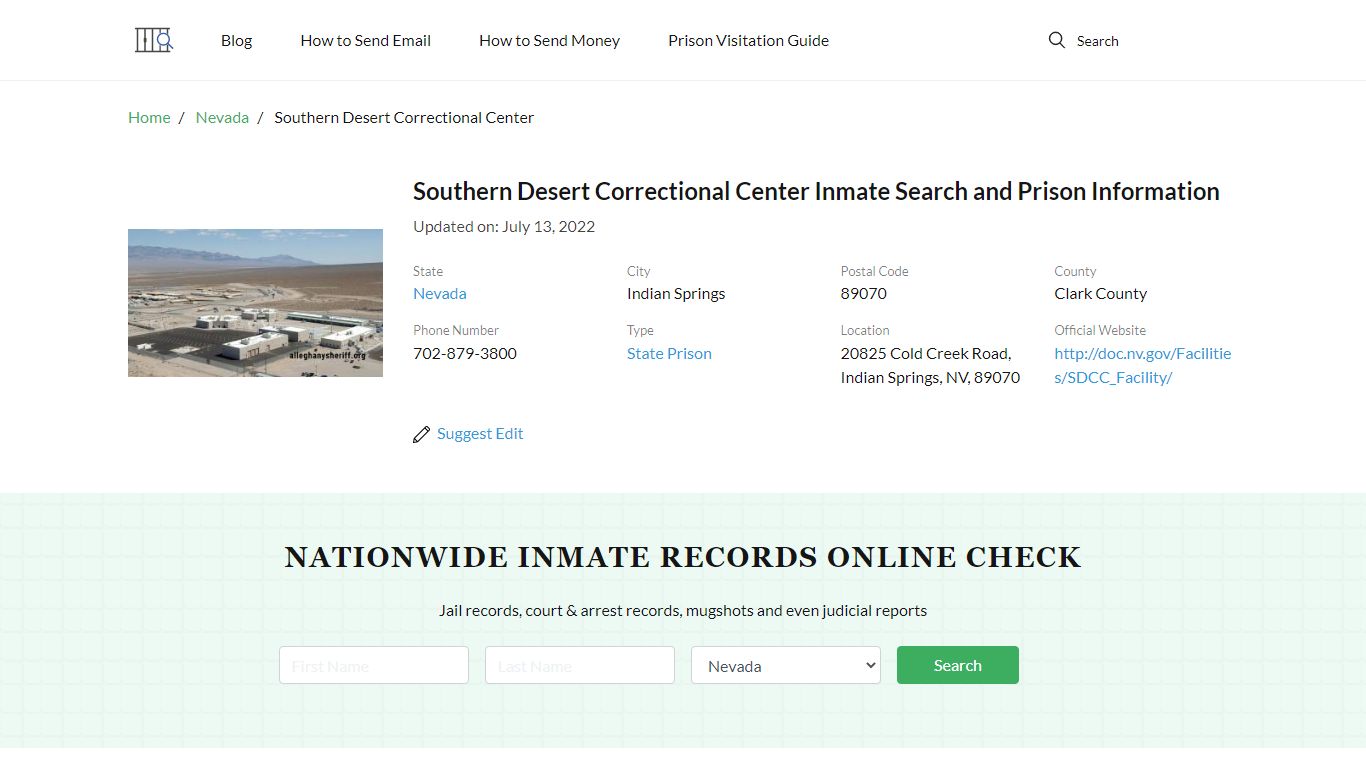Click Southern Desert Correctional Center breadcrumb text
The image size is (1366, 768).
pos(404,117)
